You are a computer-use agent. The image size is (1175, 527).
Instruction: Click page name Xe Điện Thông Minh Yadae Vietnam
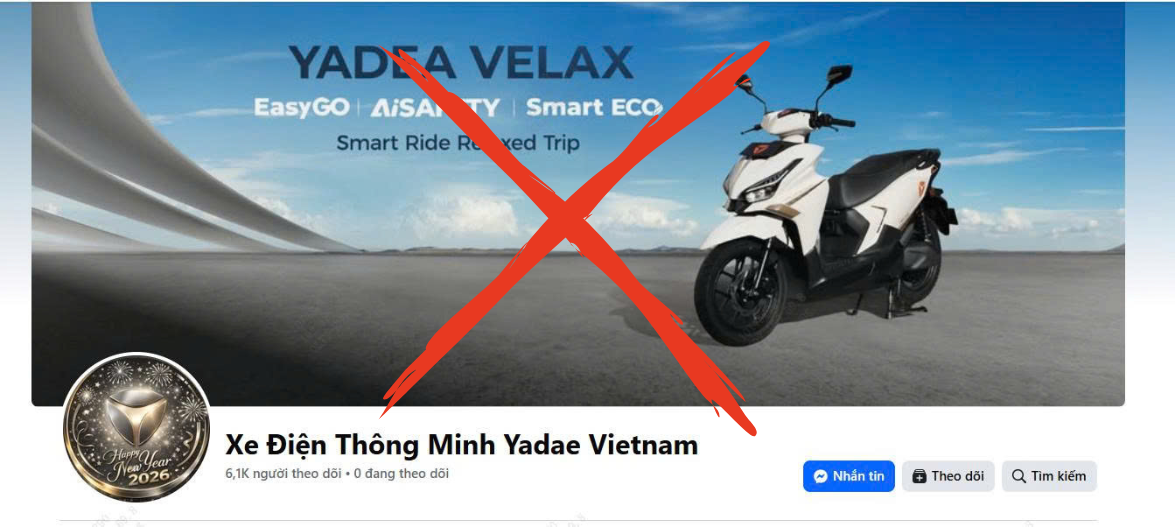462,445
